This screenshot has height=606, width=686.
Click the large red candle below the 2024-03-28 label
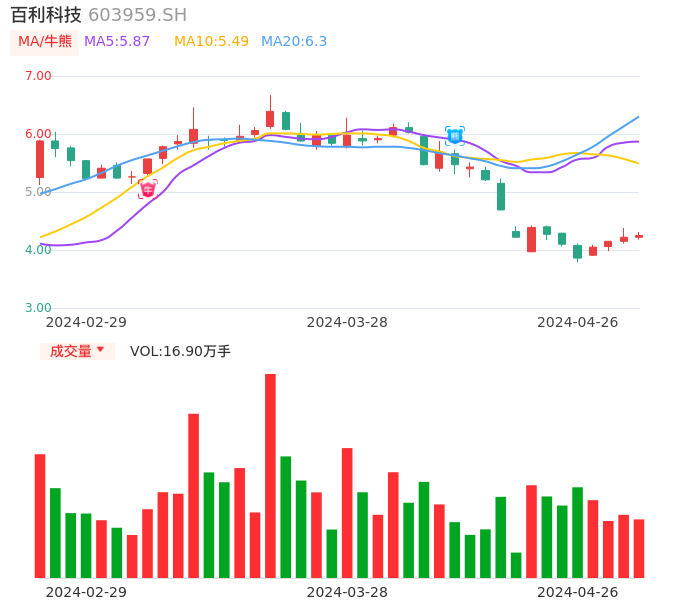tap(347, 513)
